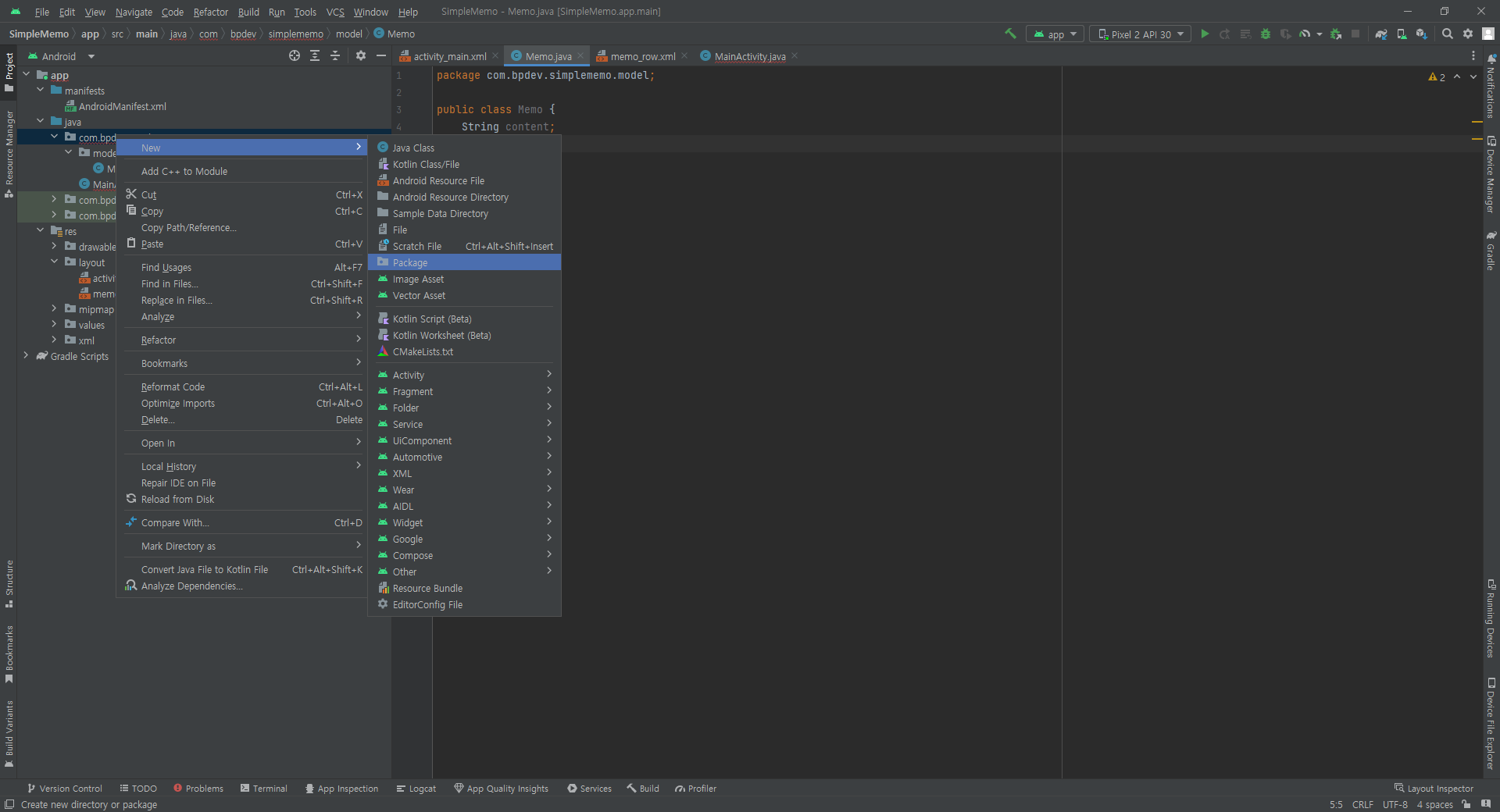Click the Run with Coverage shield icon
The image size is (1500, 812).
[x=1285, y=34]
